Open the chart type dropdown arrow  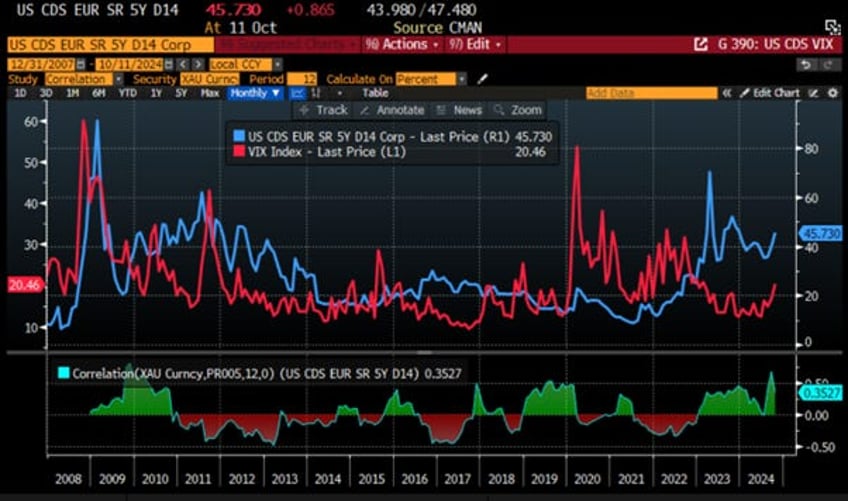pyautogui.click(x=340, y=93)
